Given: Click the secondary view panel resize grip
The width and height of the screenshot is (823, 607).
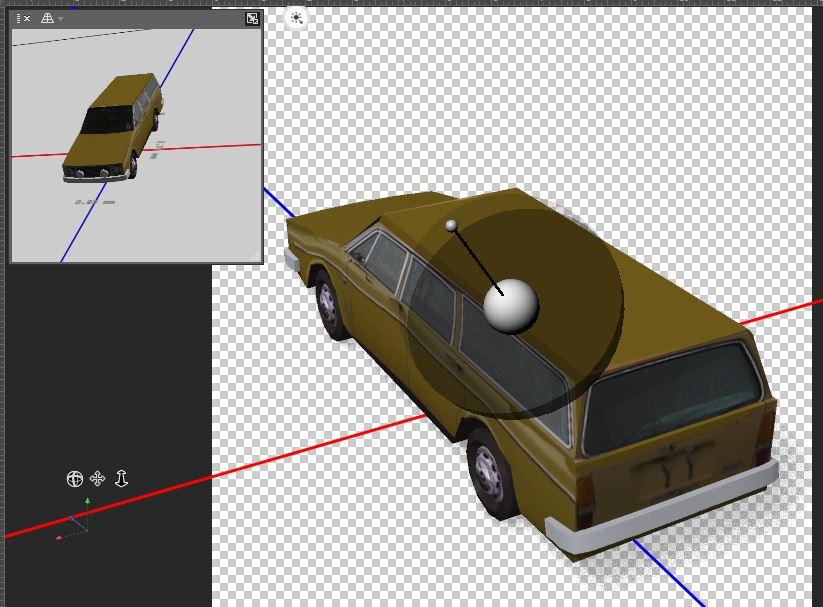Looking at the screenshot, I should click(x=256, y=256).
